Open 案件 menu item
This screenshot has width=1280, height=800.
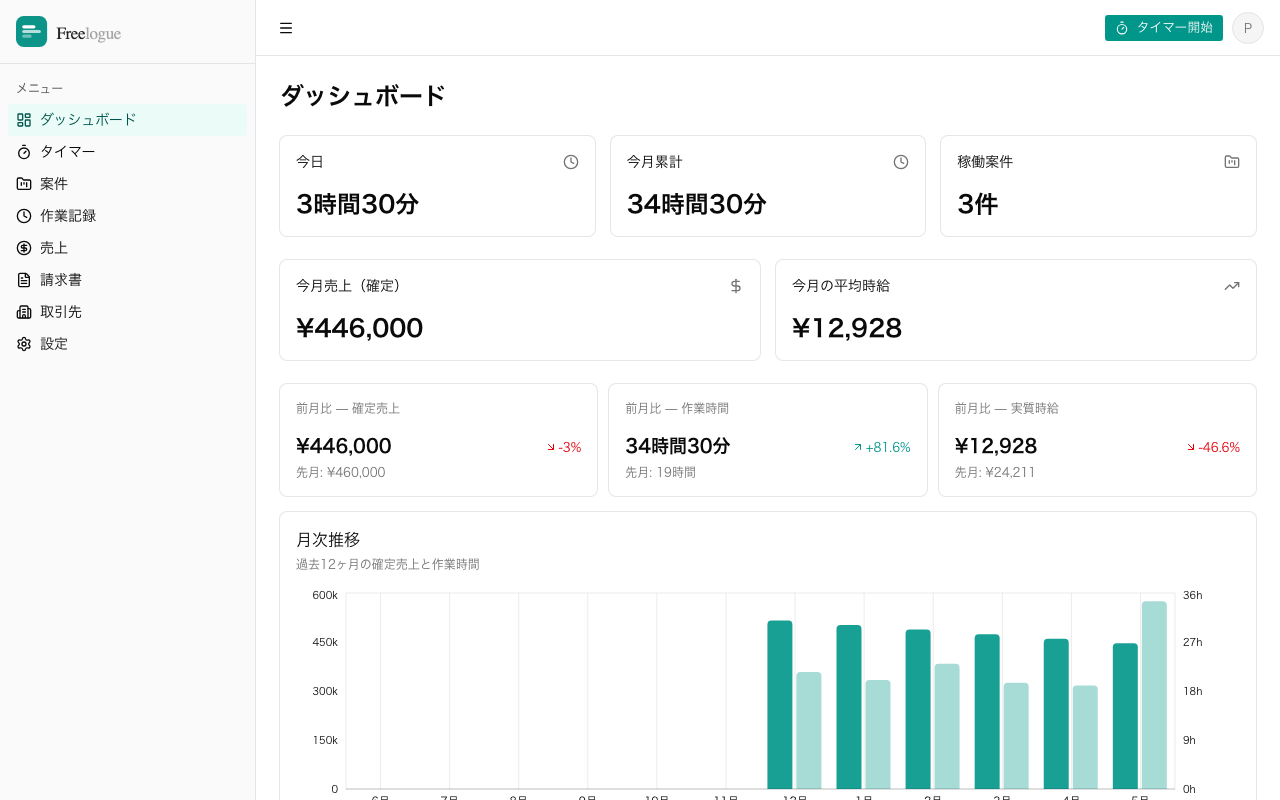pos(127,184)
